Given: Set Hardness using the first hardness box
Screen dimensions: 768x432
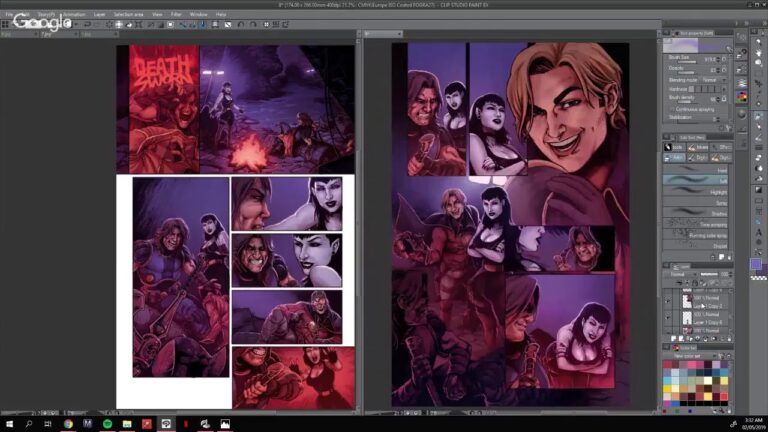Looking at the screenshot, I should click(691, 89).
